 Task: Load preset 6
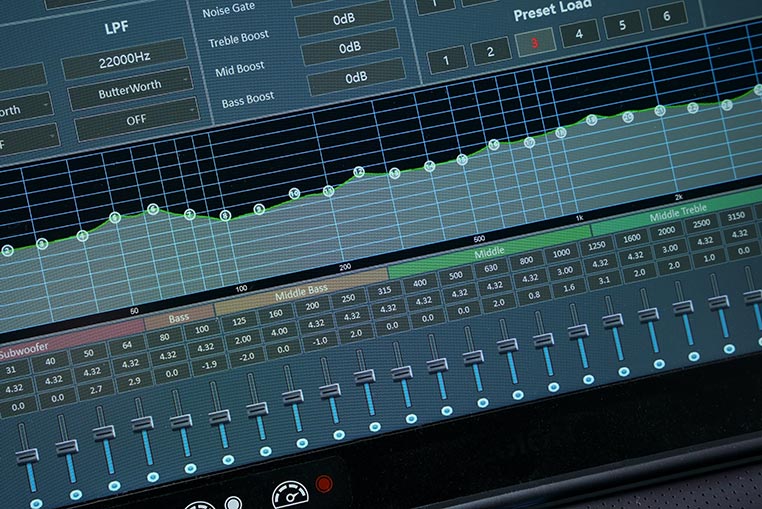(x=667, y=16)
